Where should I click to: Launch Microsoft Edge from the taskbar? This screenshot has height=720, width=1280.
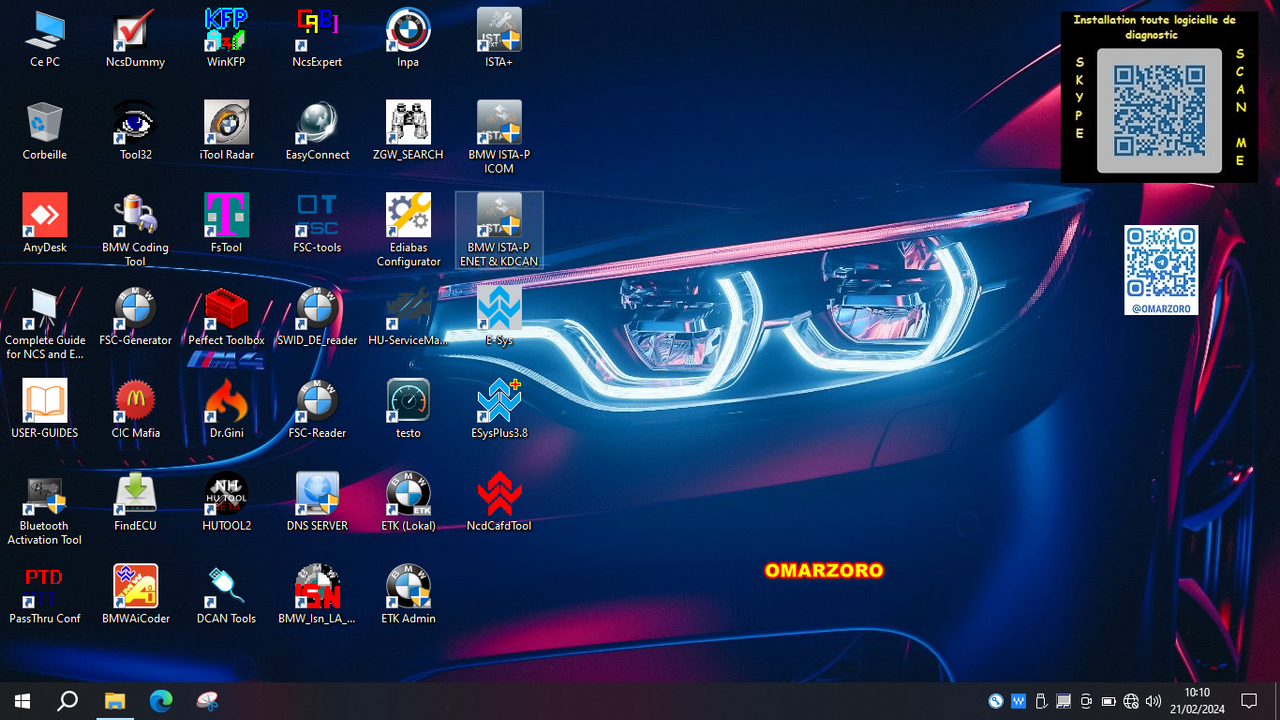[x=161, y=701]
